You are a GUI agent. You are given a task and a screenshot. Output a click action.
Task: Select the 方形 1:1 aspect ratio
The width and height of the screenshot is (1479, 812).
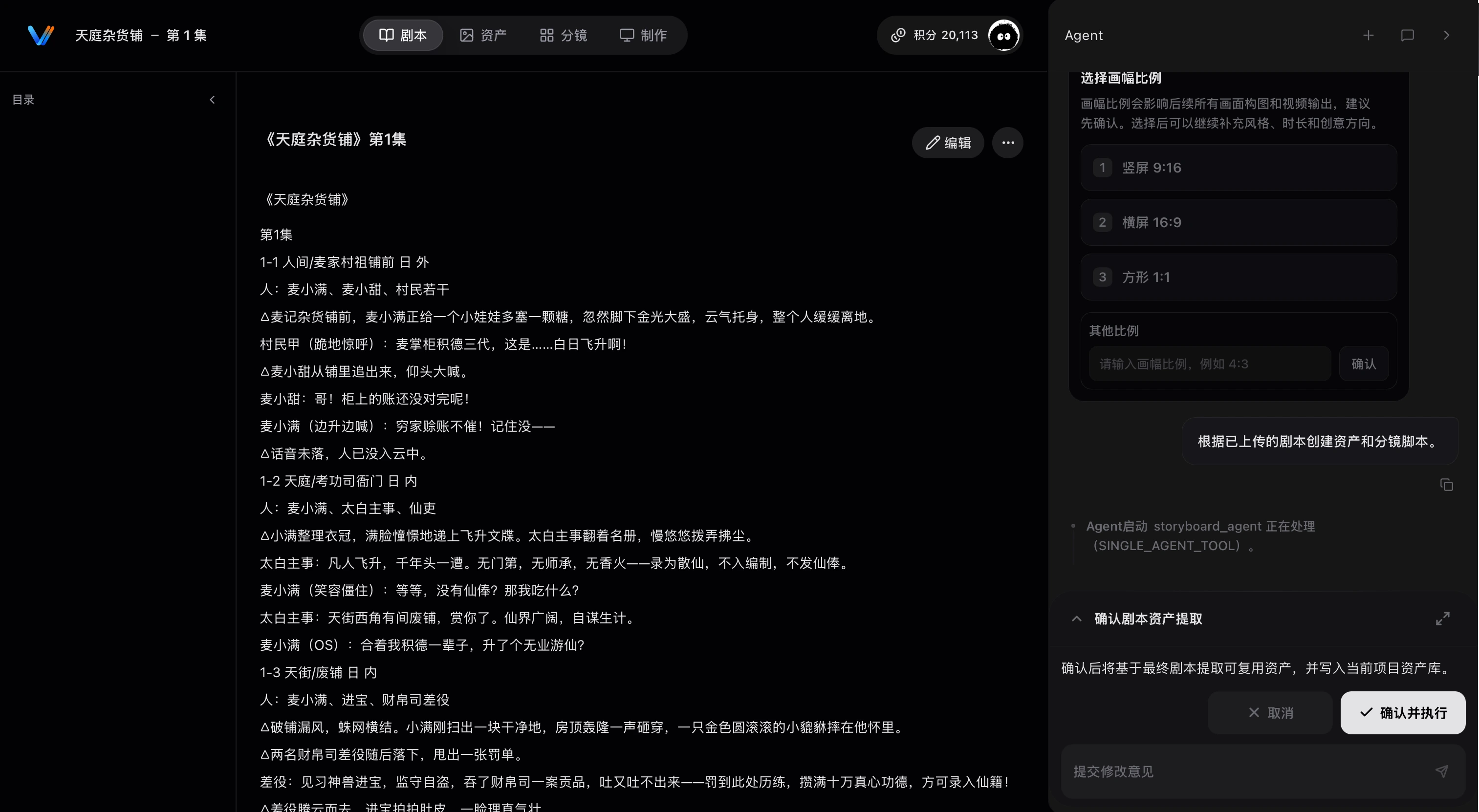[x=1239, y=277]
